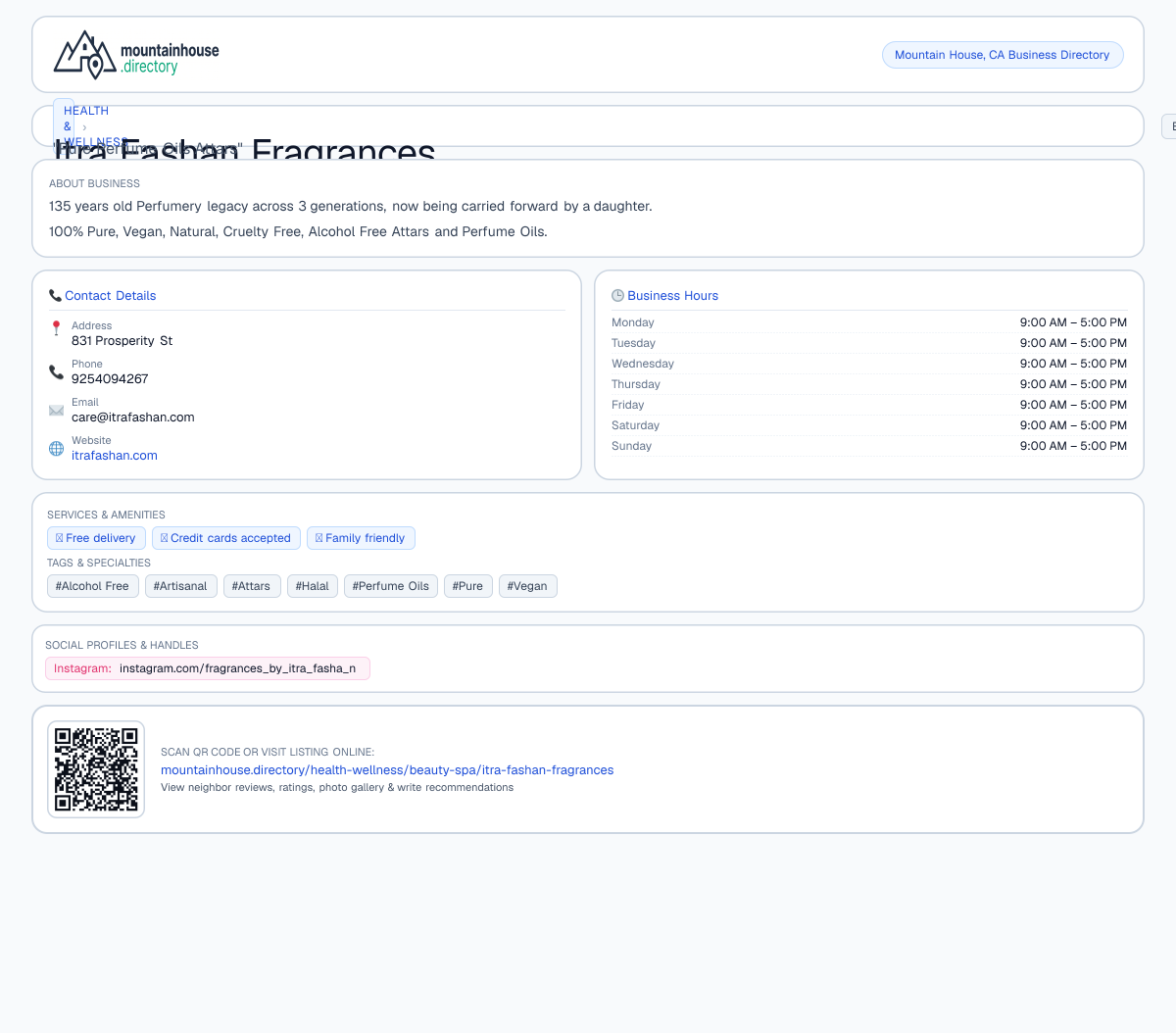Open the itrafashan.com website link

point(115,456)
